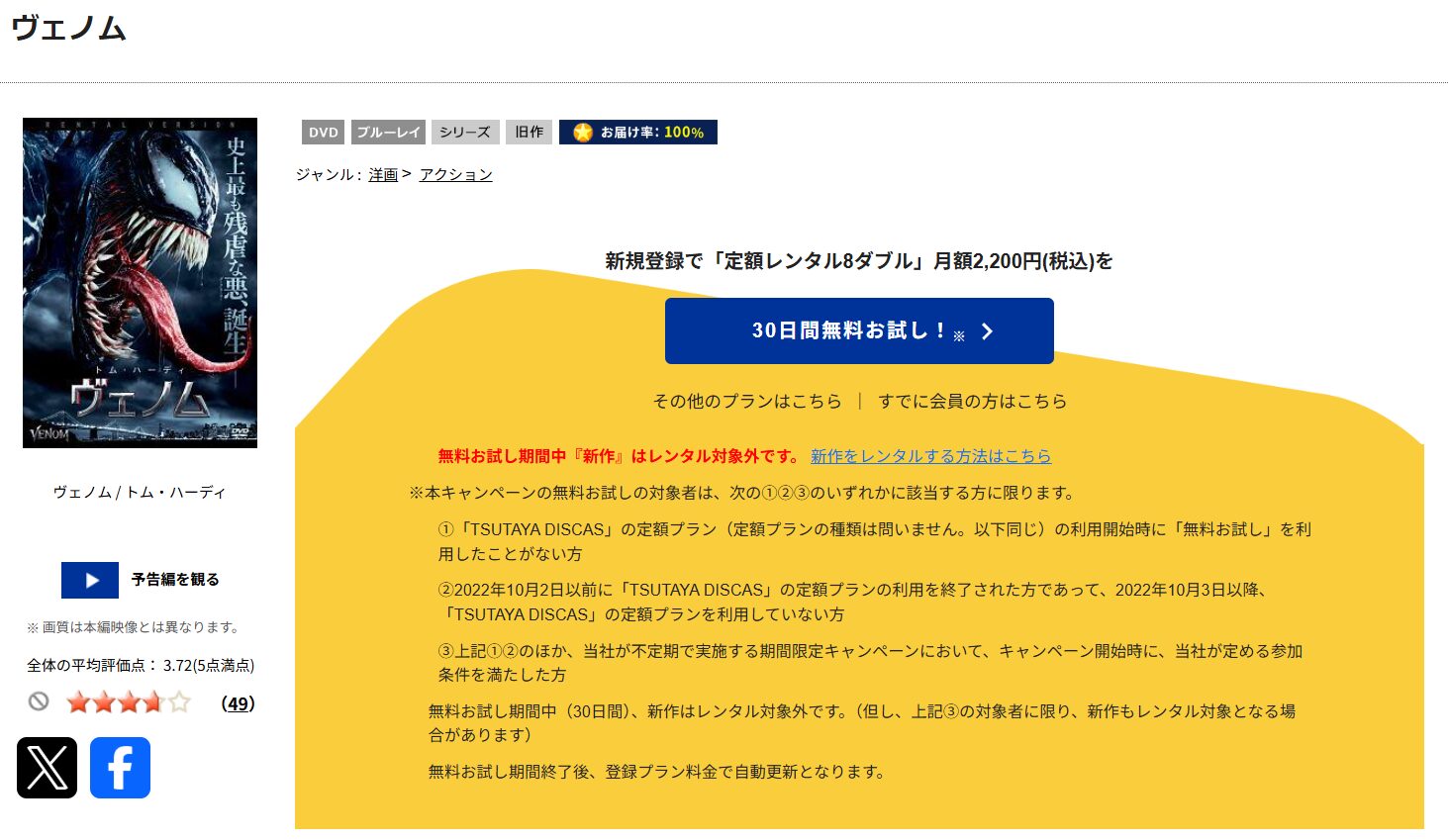Open すでに会員の方はこちら
The height and width of the screenshot is (840, 1448).
(x=973, y=401)
